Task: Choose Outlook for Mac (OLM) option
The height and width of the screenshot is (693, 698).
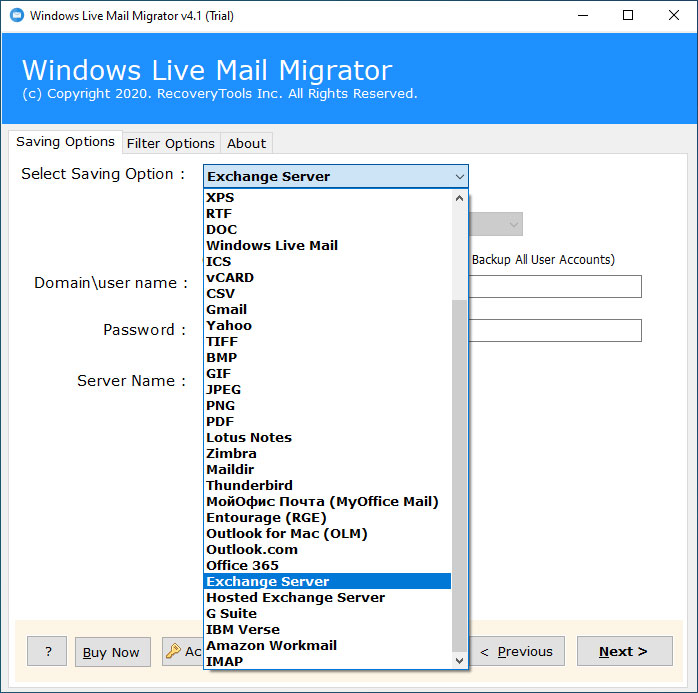Action: [328, 534]
